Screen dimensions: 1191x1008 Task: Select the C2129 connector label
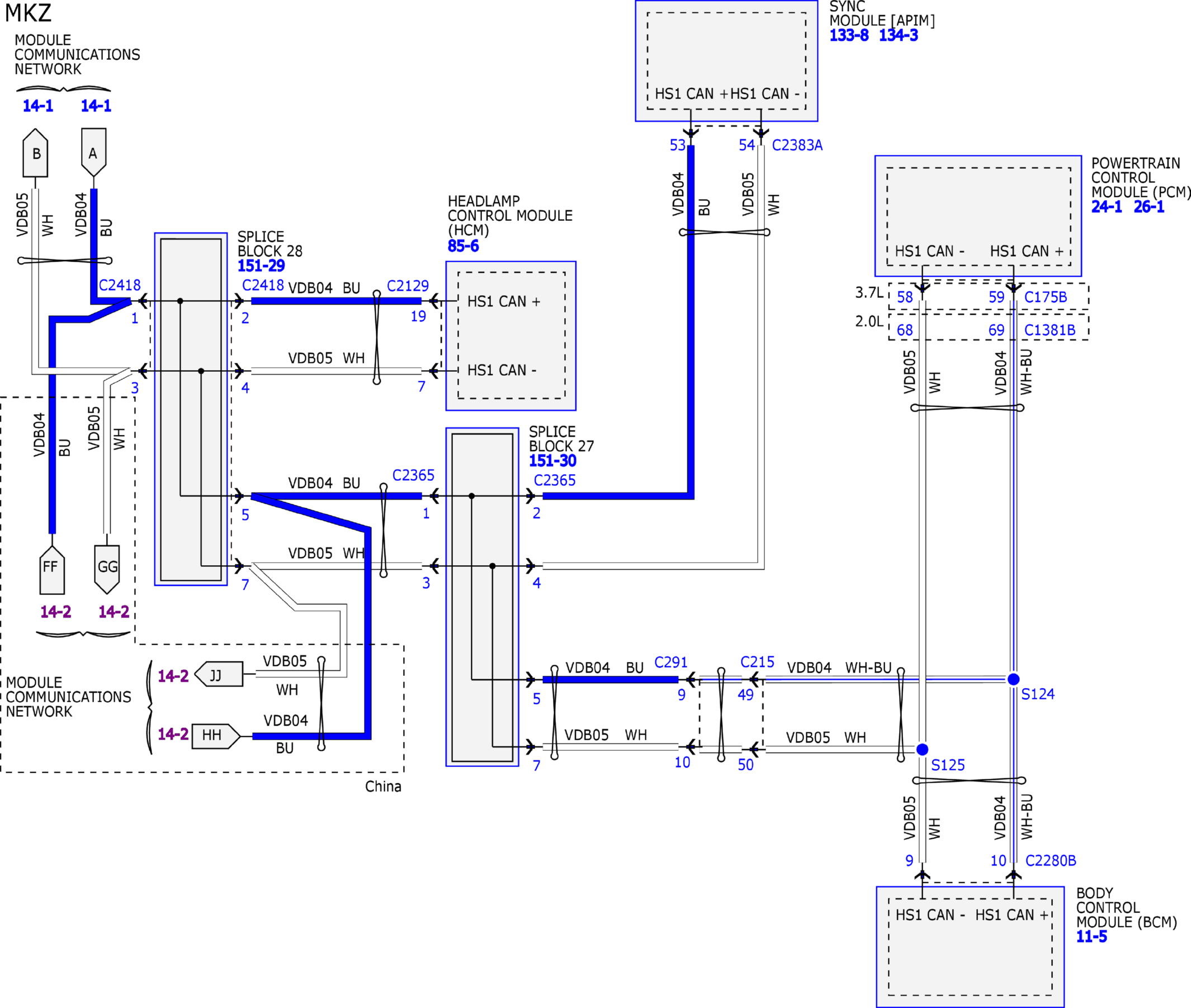(408, 286)
